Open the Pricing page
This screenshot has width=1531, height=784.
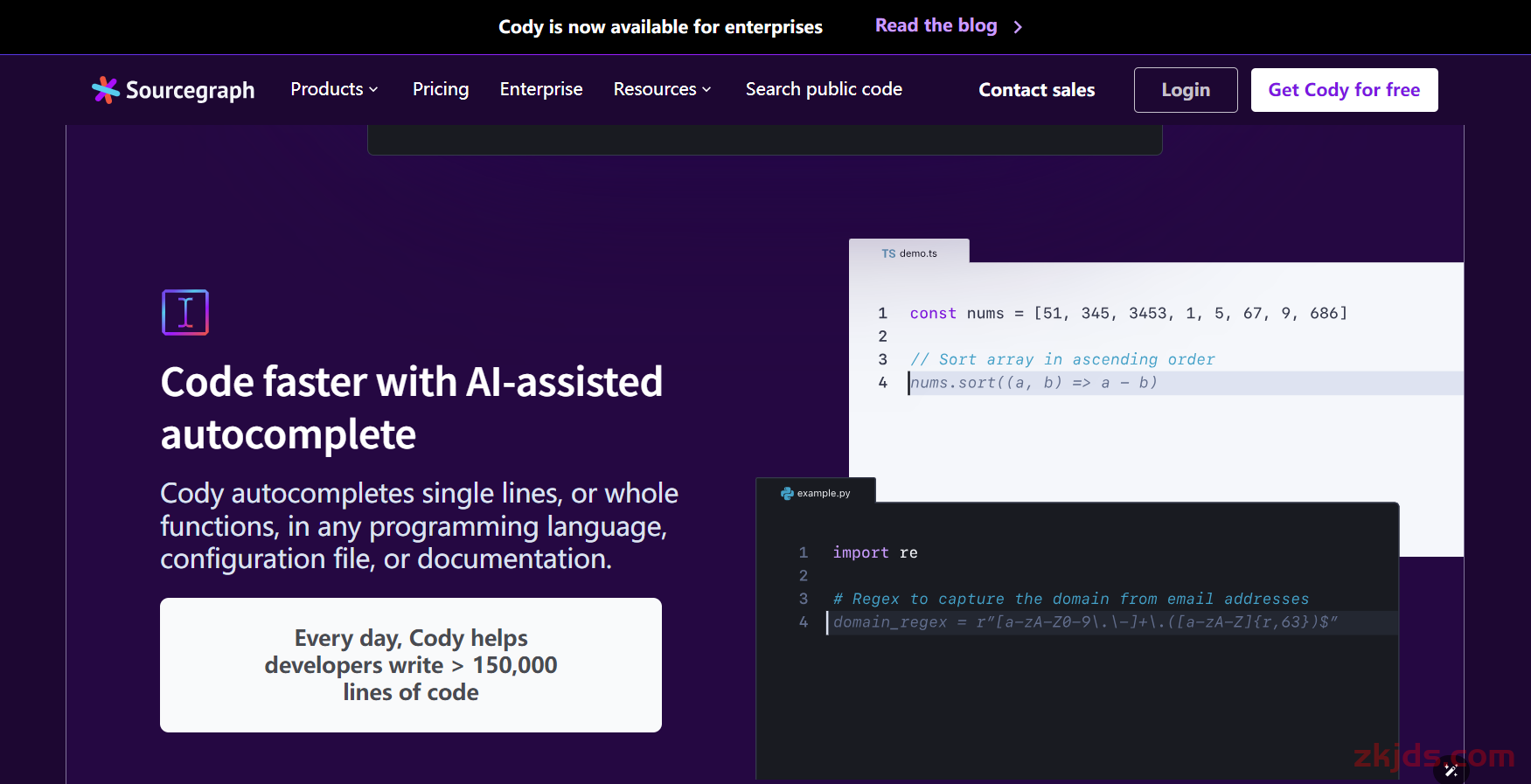pyautogui.click(x=441, y=89)
